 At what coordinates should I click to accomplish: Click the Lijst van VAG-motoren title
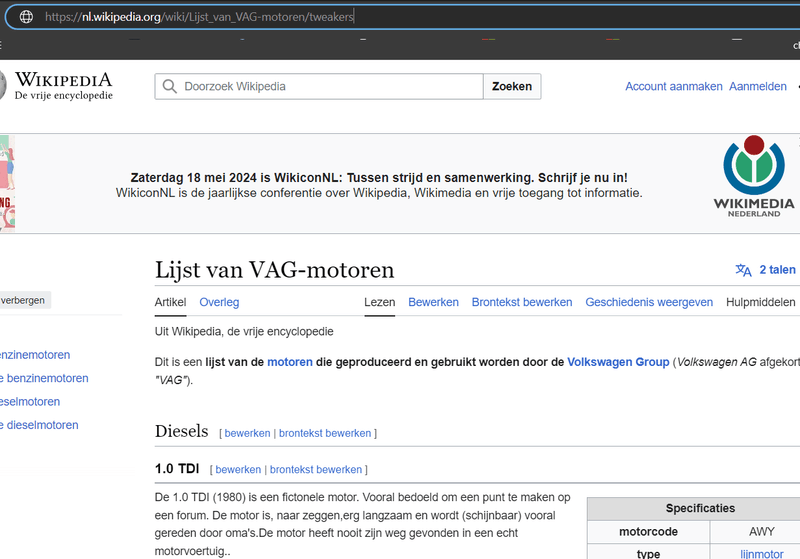pyautogui.click(x=274, y=270)
